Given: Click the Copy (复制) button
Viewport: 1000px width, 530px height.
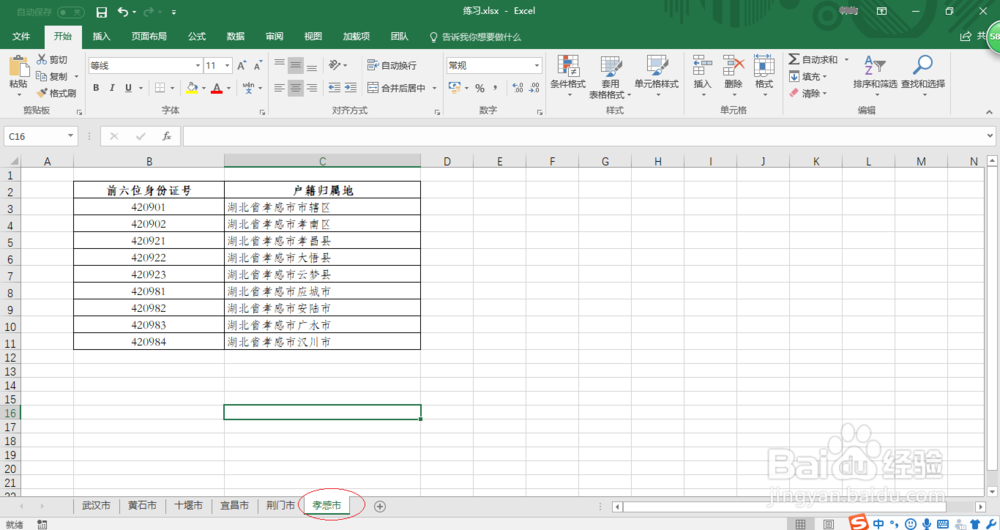Looking at the screenshot, I should click(x=52, y=77).
